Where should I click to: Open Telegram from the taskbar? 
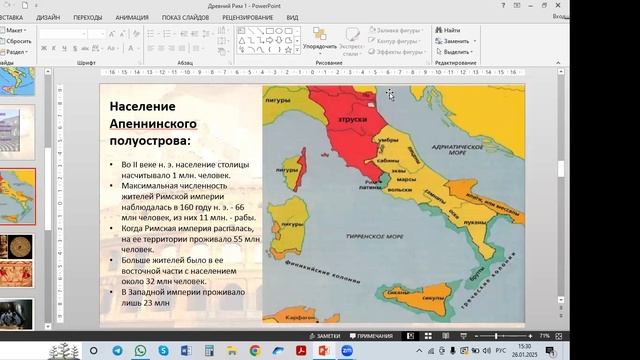[x=118, y=351]
